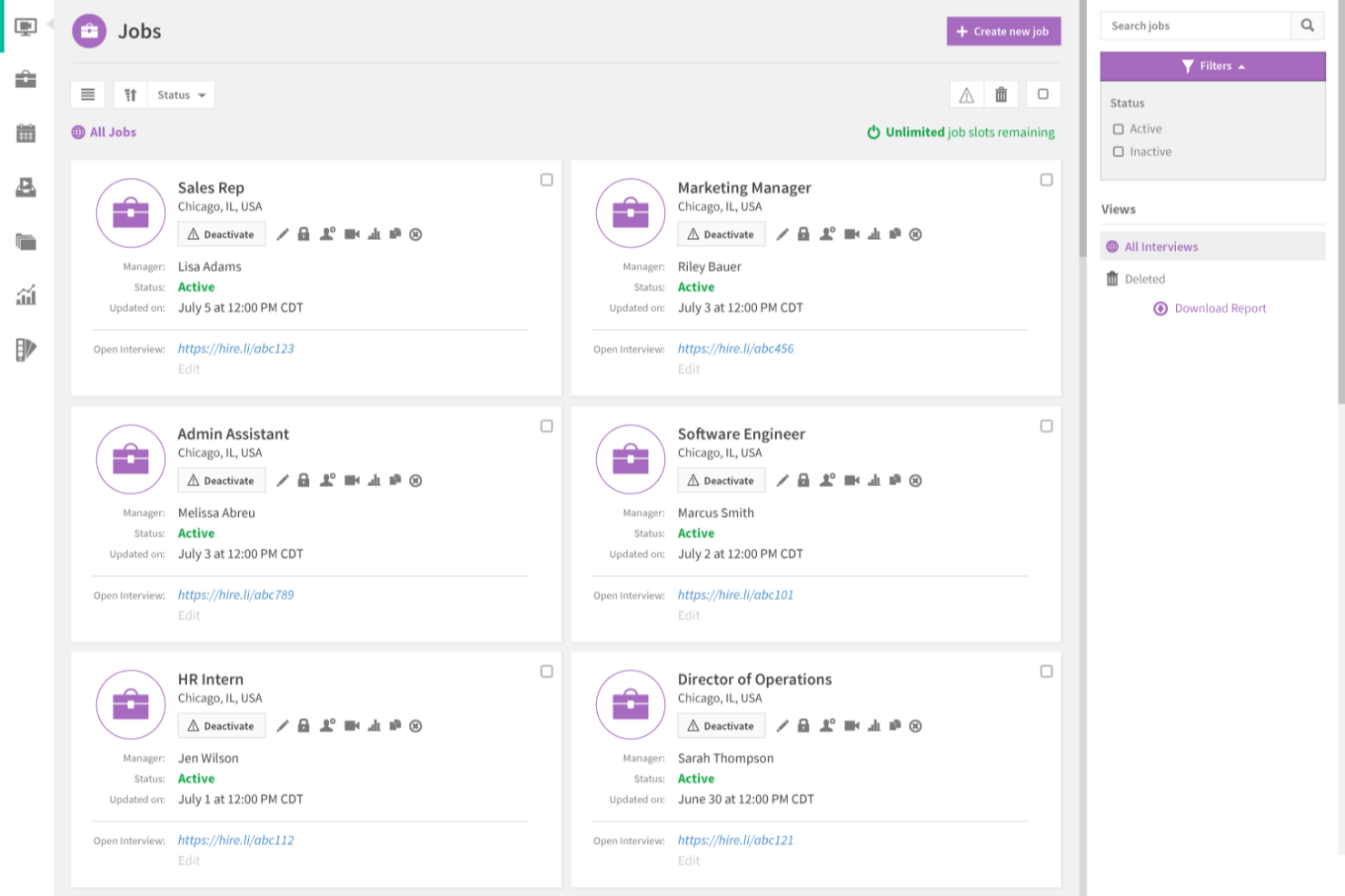
Task: Click the briefcase icon in left sidebar
Action: coord(26,80)
